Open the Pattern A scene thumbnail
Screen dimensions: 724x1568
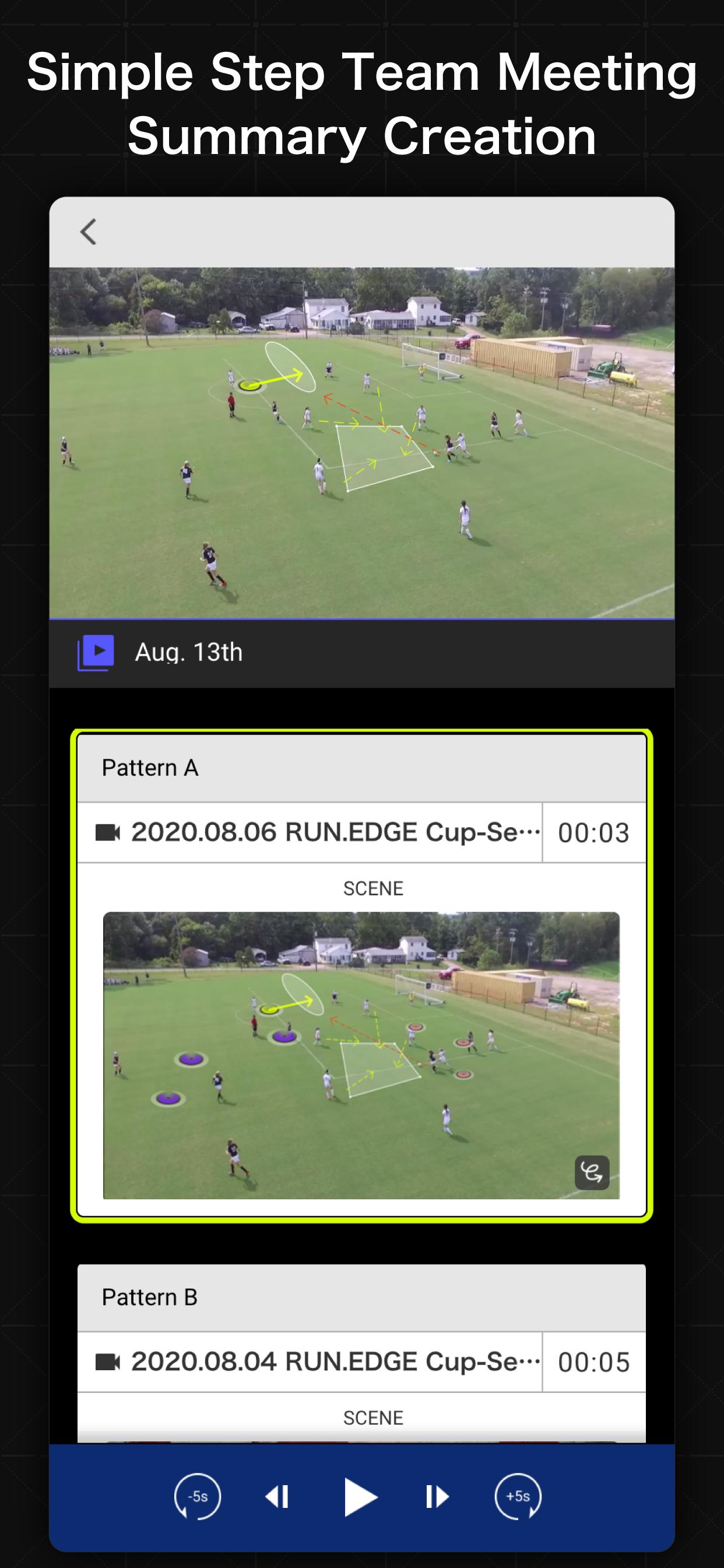click(x=361, y=1055)
